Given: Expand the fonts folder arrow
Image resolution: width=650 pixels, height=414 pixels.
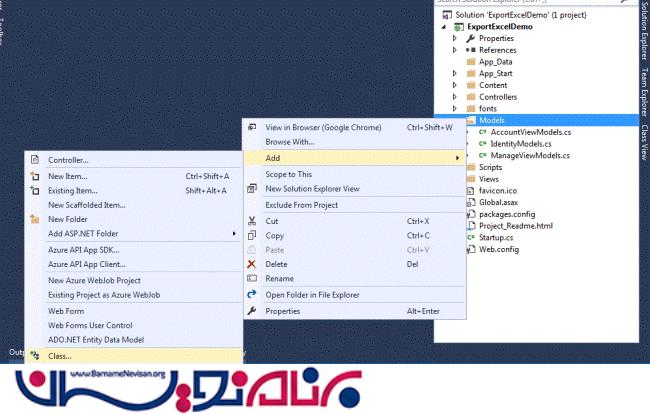Looking at the screenshot, I should pyautogui.click(x=455, y=109).
